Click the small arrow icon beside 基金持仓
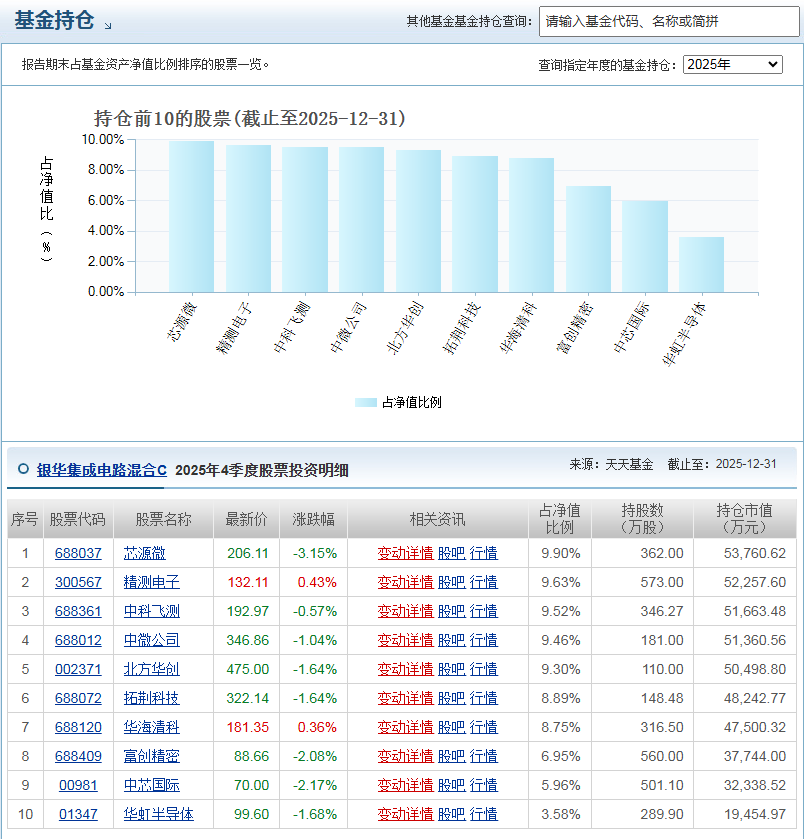The image size is (804, 839). tap(108, 25)
